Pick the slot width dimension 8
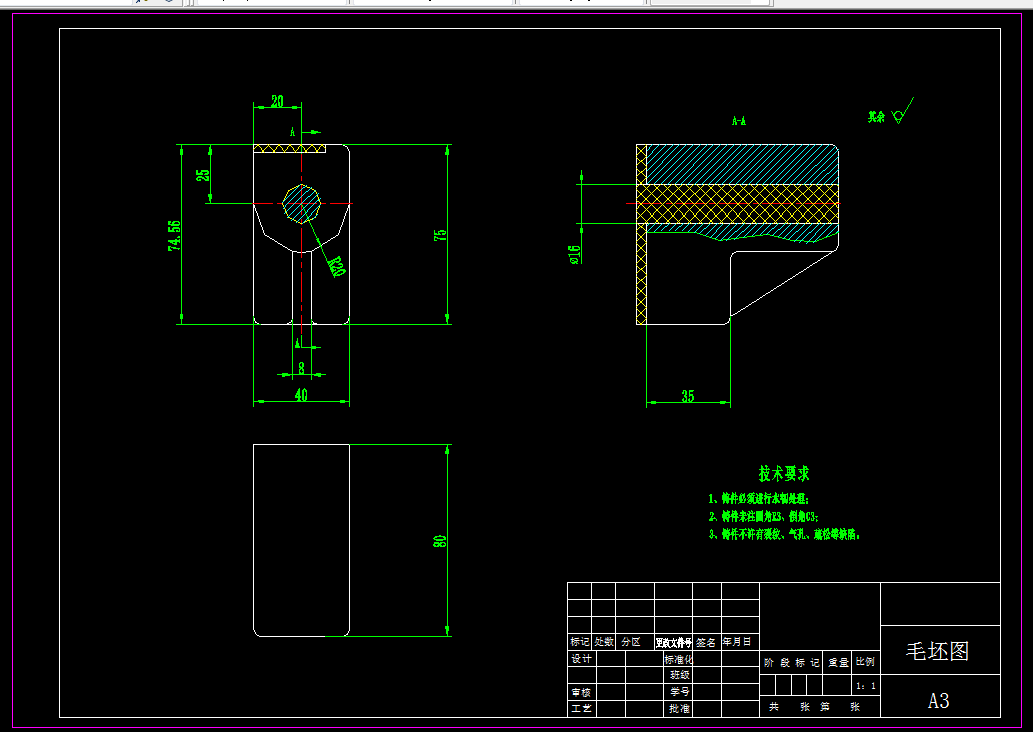 [301, 368]
